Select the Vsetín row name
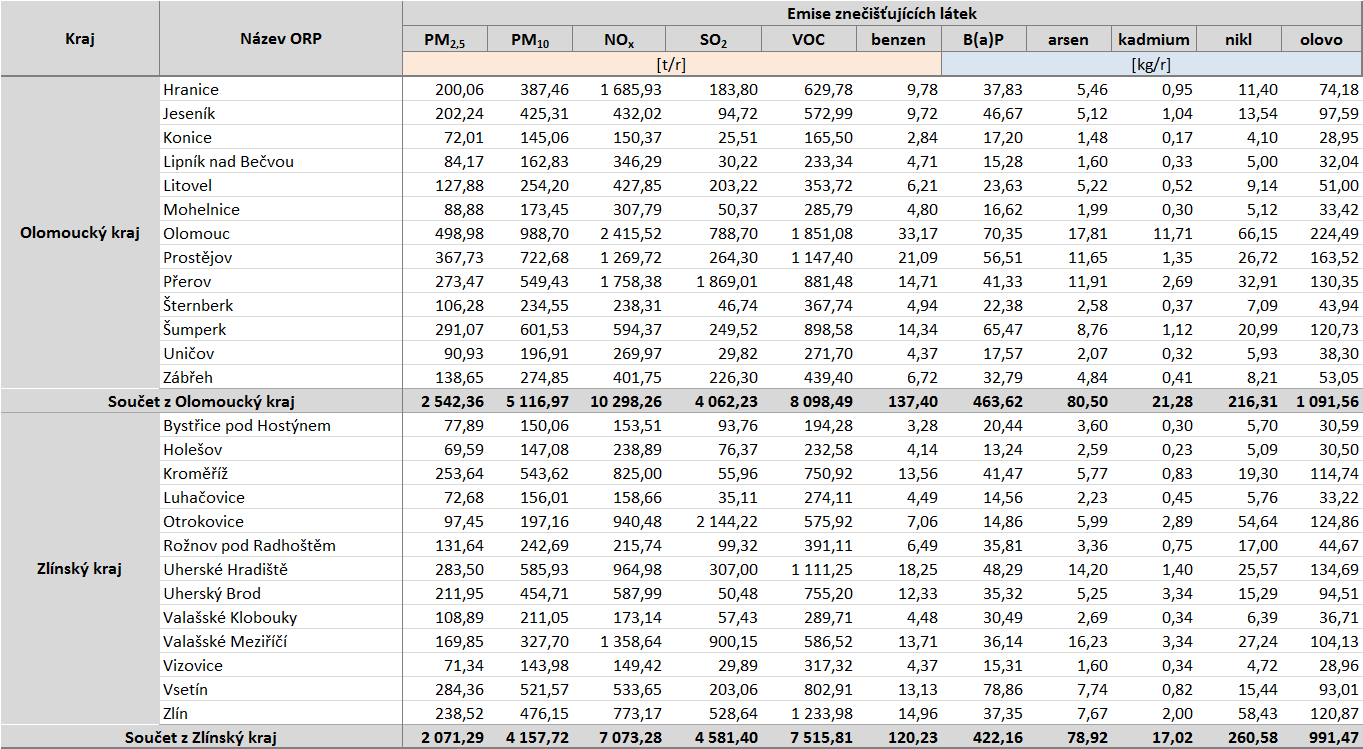 tap(186, 689)
